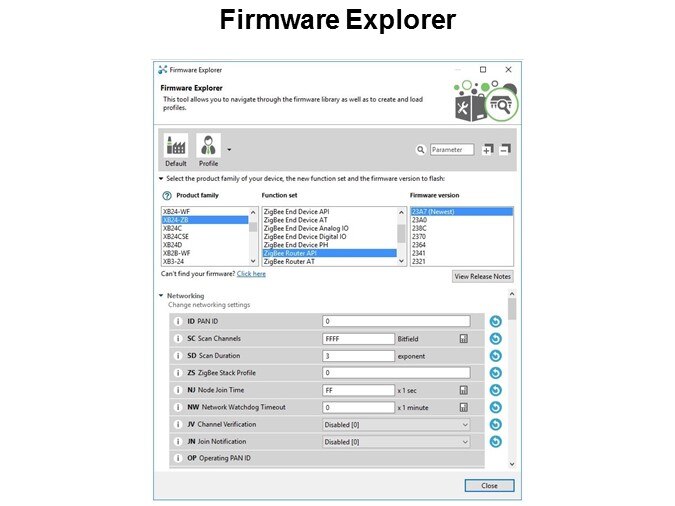
Task: Open the Profile dropdown arrow
Action: pos(229,150)
